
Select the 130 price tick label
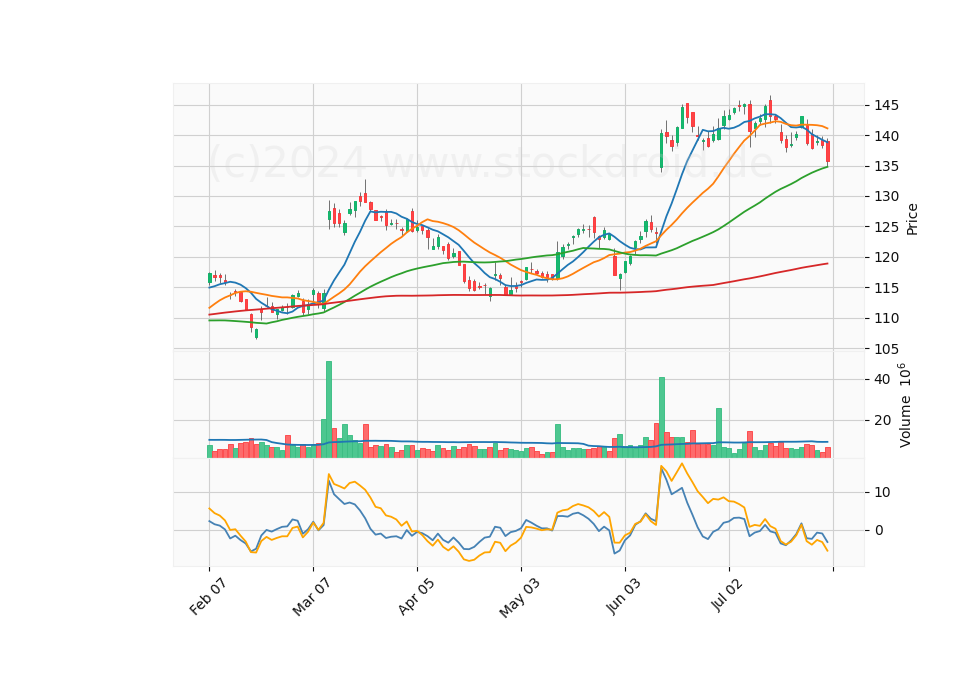coord(886,197)
